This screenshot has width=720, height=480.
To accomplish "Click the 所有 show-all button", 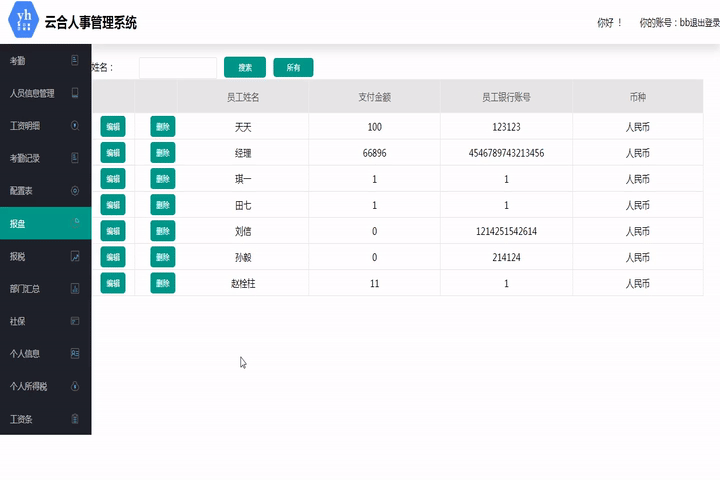I will (293, 67).
